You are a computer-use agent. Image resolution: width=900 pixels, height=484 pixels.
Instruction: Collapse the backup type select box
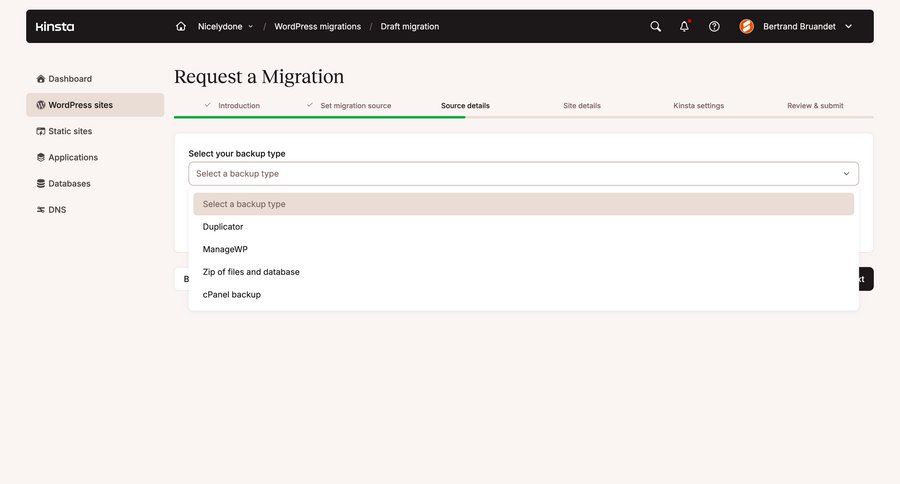coord(523,174)
